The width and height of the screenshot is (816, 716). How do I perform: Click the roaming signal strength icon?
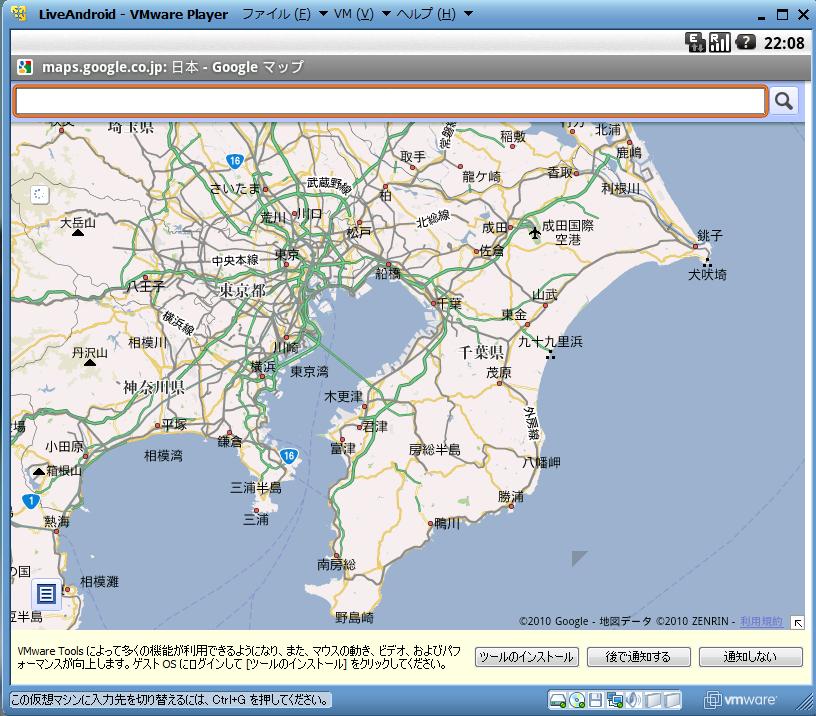pos(720,42)
